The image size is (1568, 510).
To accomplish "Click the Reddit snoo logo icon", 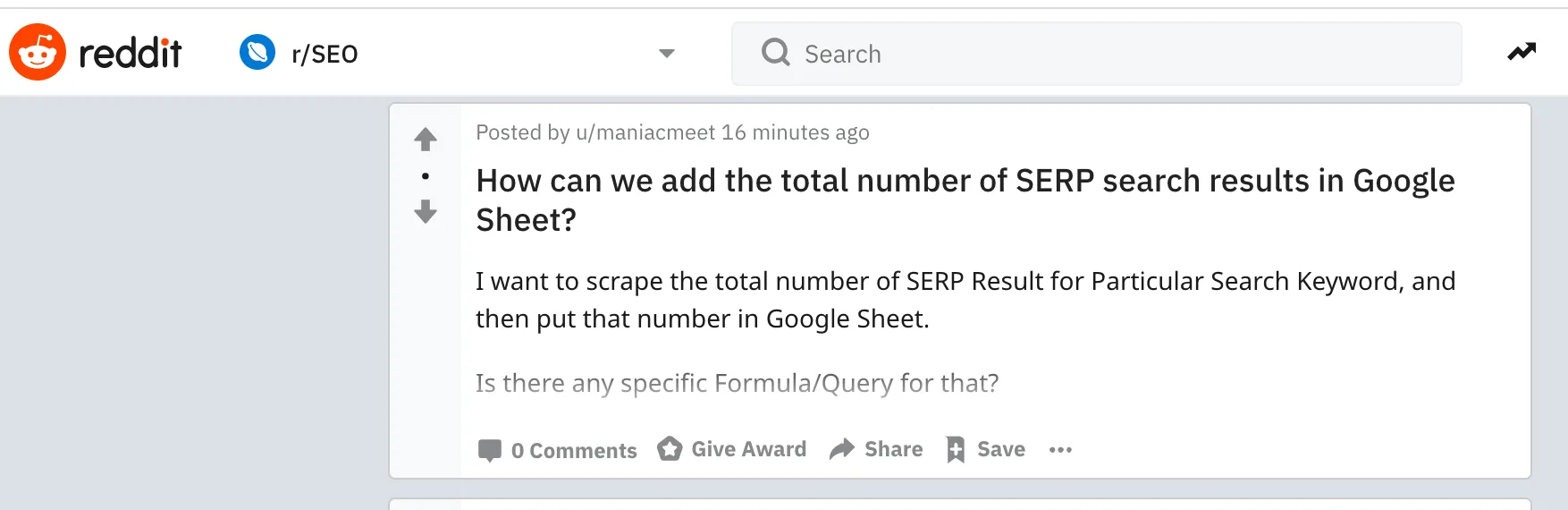I will coord(38,52).
